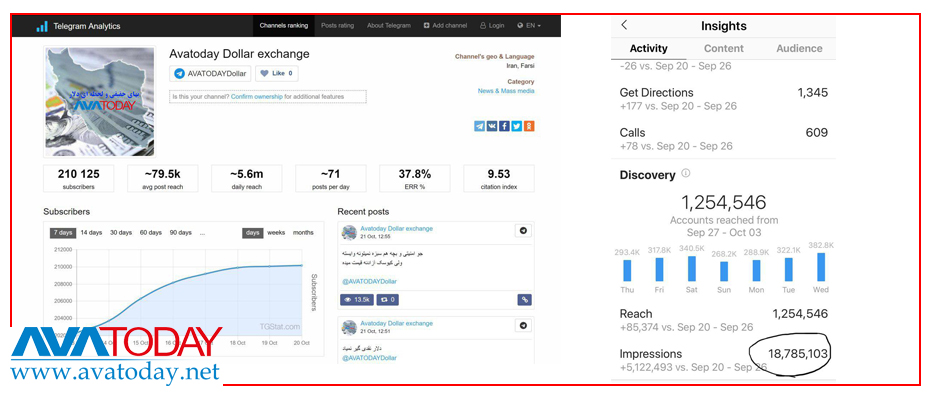
Task: Open the more periods ellipsis menu
Action: [x=202, y=233]
